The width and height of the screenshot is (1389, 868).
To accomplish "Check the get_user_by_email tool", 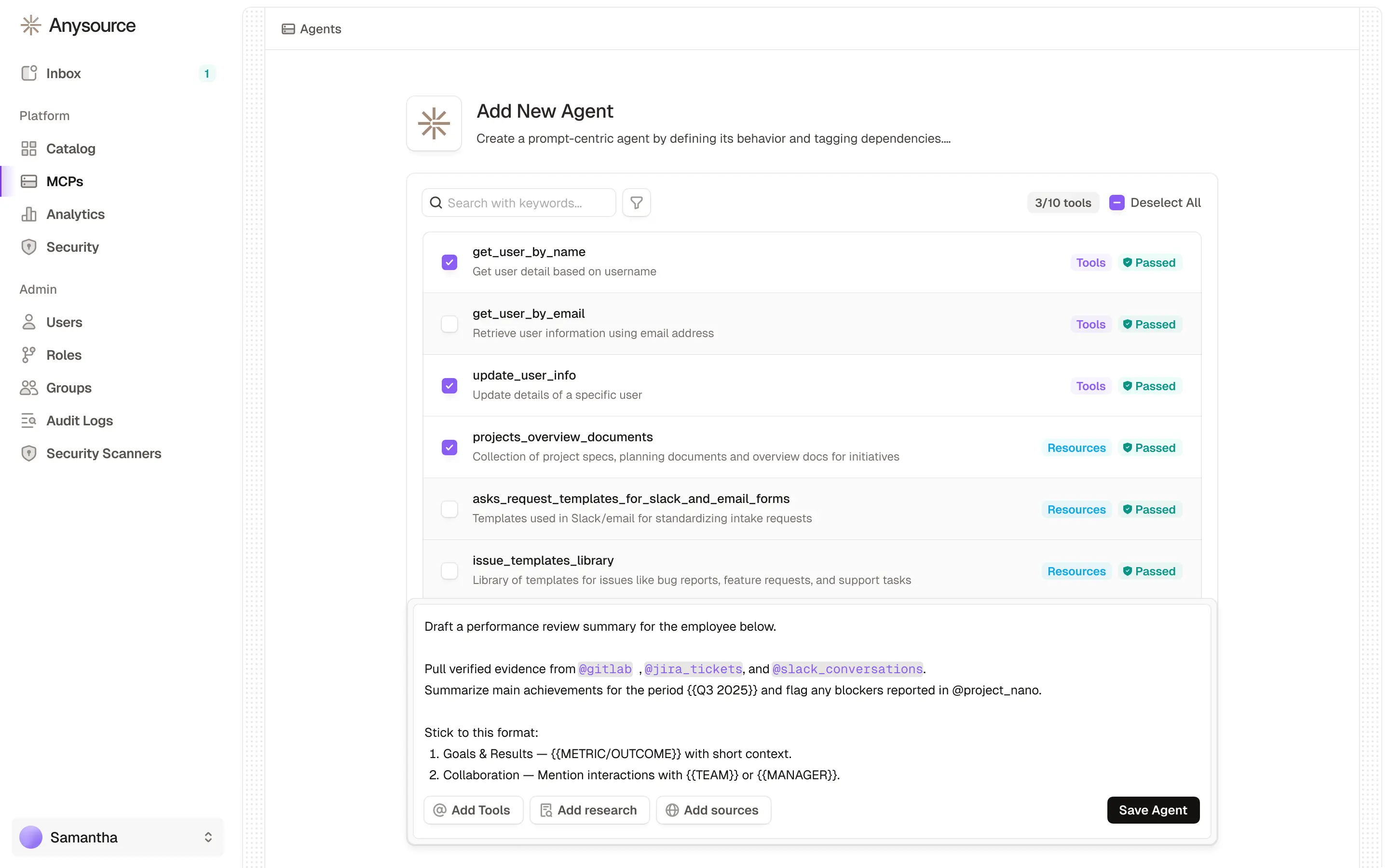I will 449,325.
